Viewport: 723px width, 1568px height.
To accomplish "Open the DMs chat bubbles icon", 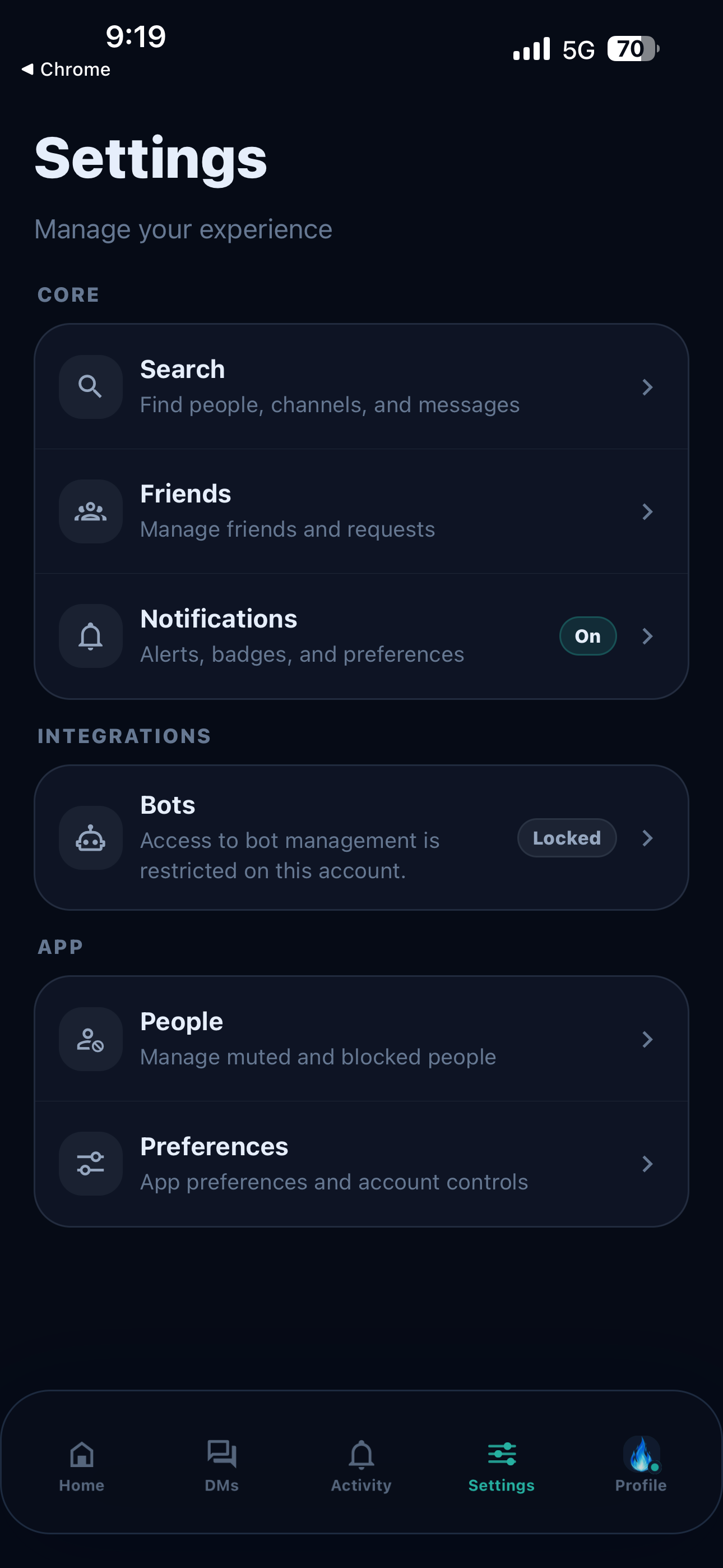I will (x=221, y=1454).
